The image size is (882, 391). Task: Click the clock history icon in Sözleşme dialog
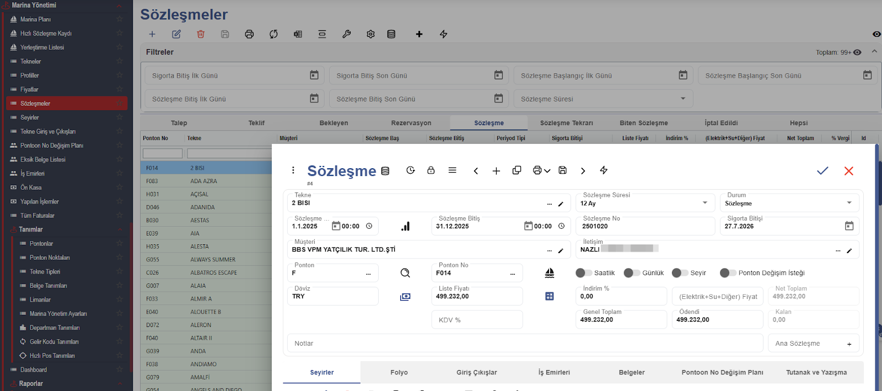tap(410, 170)
